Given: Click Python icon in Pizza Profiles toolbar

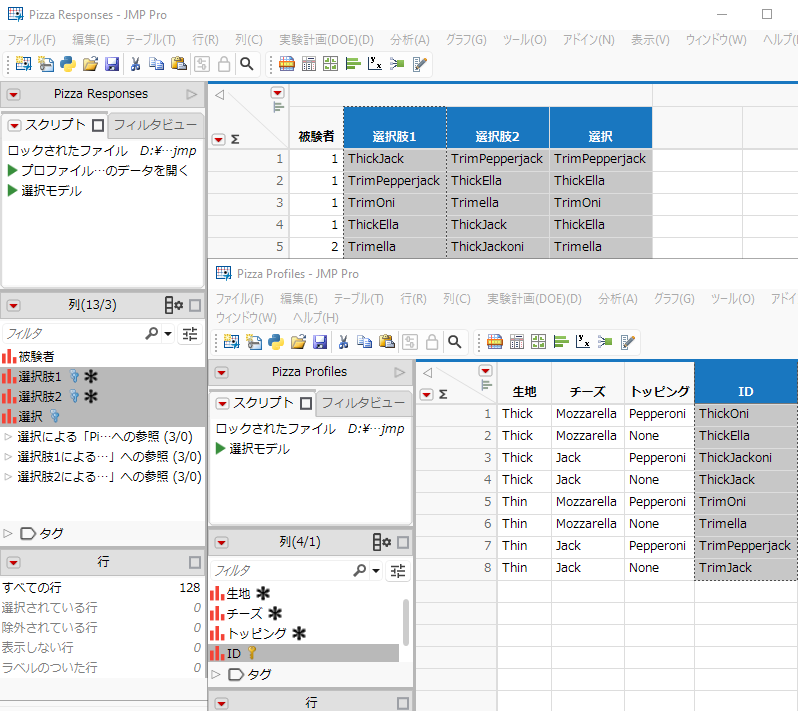Looking at the screenshot, I should [276, 342].
